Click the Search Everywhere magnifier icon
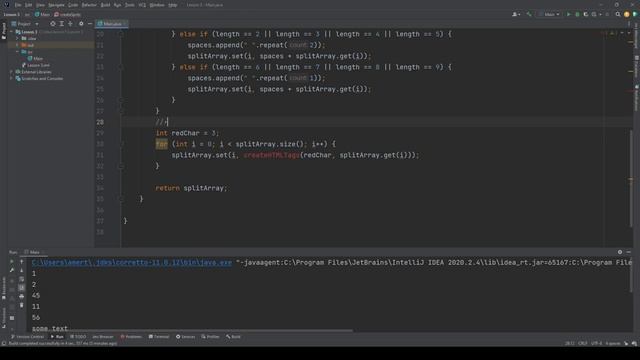This screenshot has width=640, height=360. pos(618,14)
